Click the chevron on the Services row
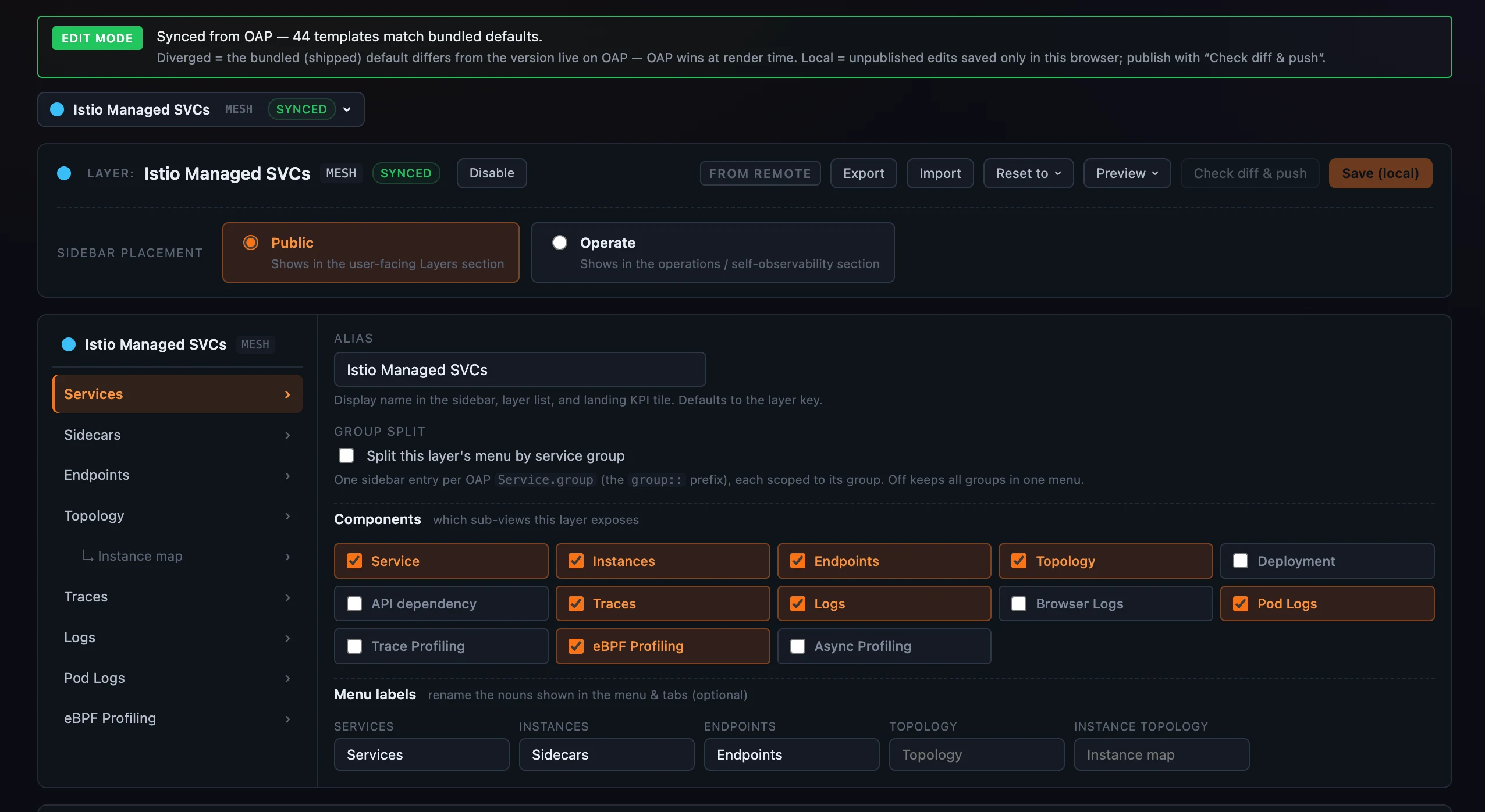Screen dimensions: 1485x812 [x=287, y=394]
